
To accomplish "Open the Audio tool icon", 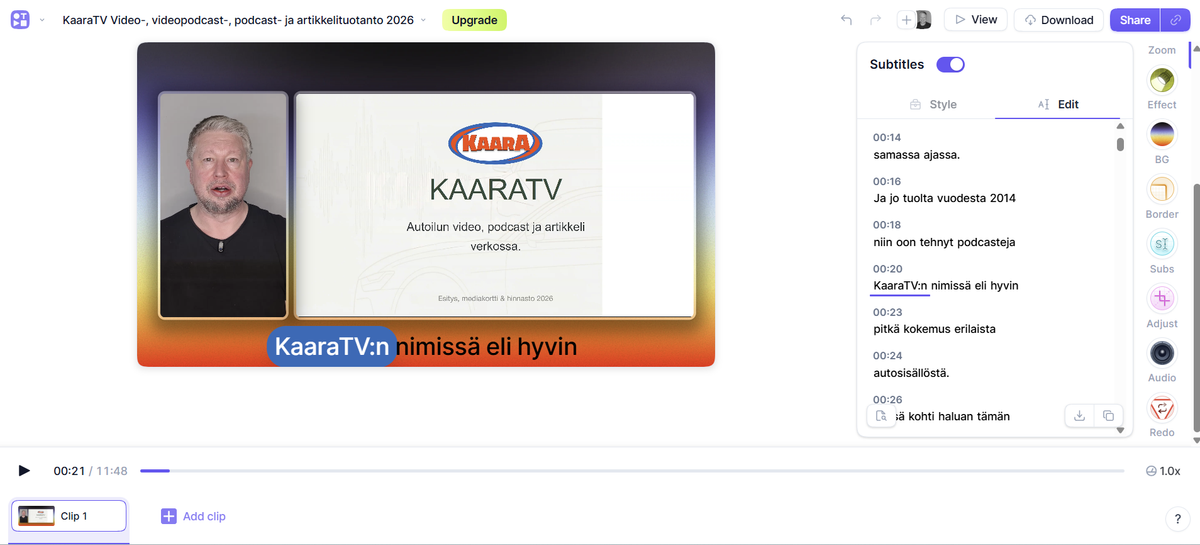I will (1161, 353).
